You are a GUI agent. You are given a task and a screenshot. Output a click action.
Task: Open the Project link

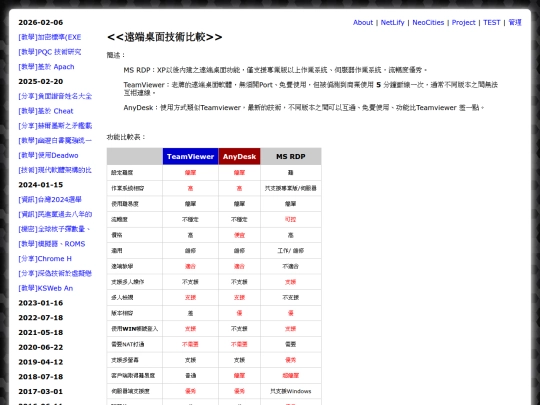463,22
